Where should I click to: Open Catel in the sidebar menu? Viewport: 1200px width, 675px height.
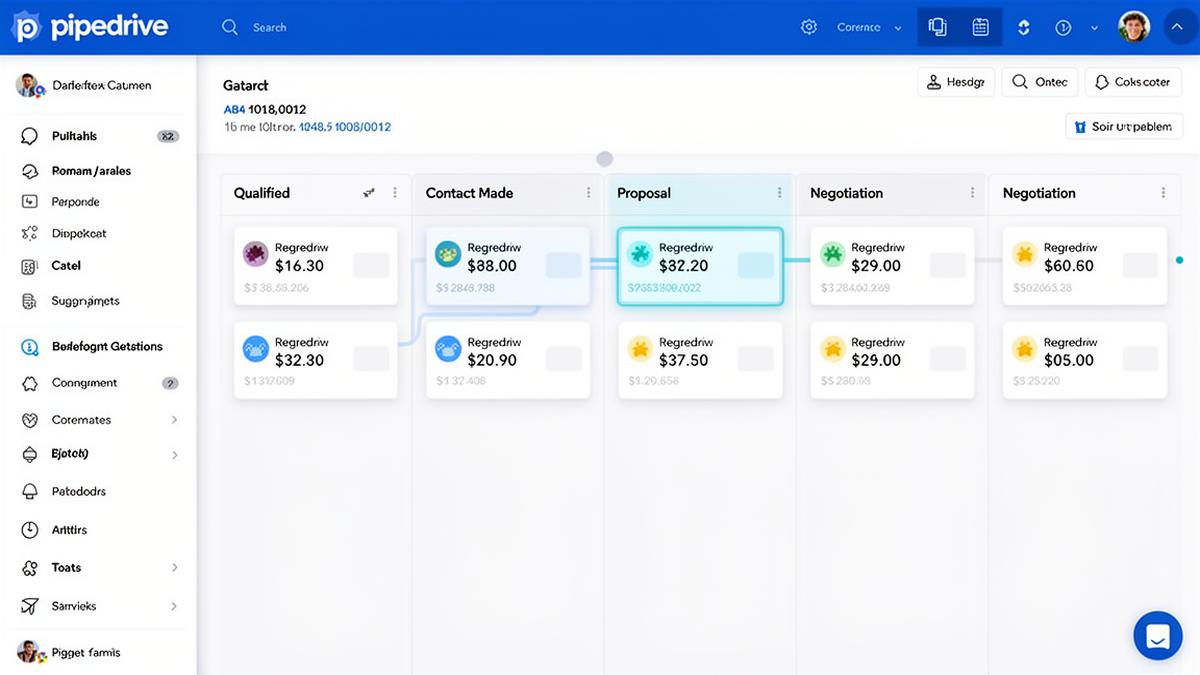click(x=66, y=266)
